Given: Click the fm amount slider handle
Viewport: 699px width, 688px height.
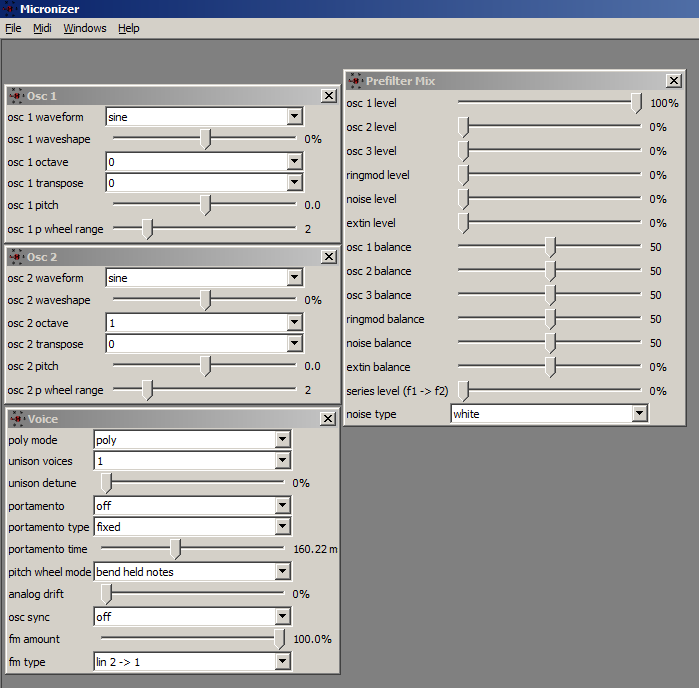Looking at the screenshot, I should pyautogui.click(x=279, y=639).
